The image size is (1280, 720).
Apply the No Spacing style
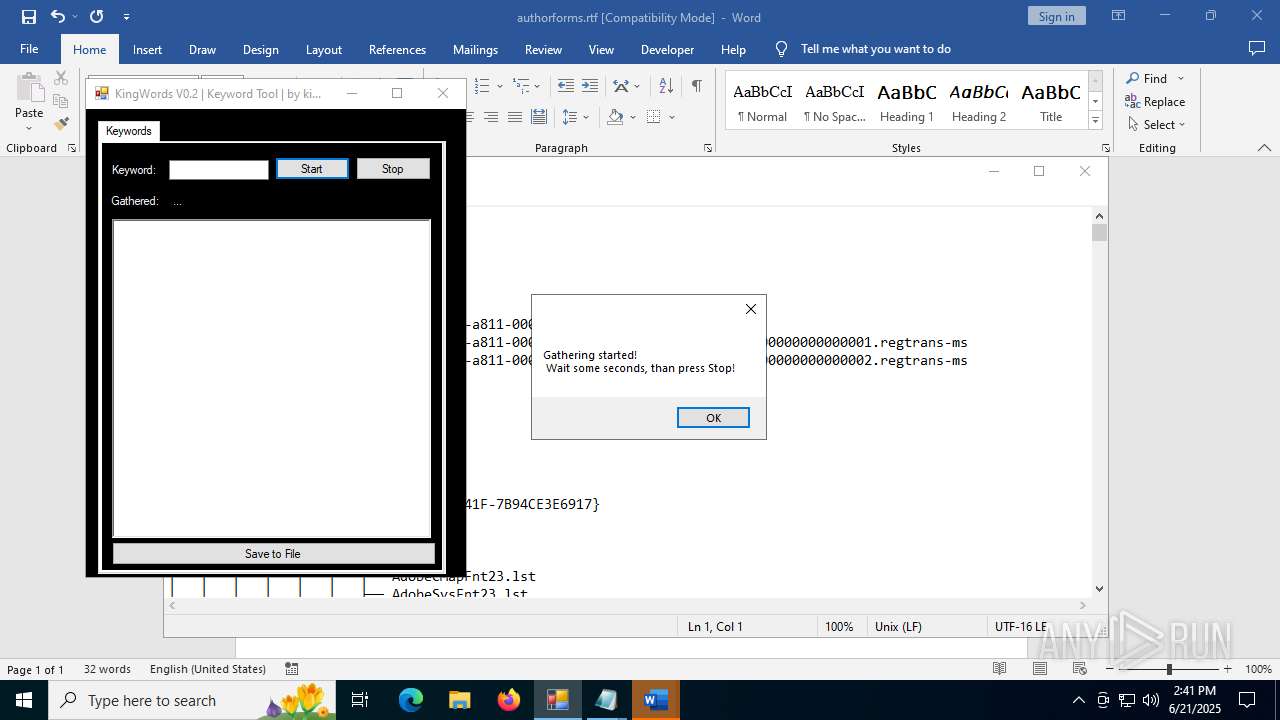[x=834, y=101]
